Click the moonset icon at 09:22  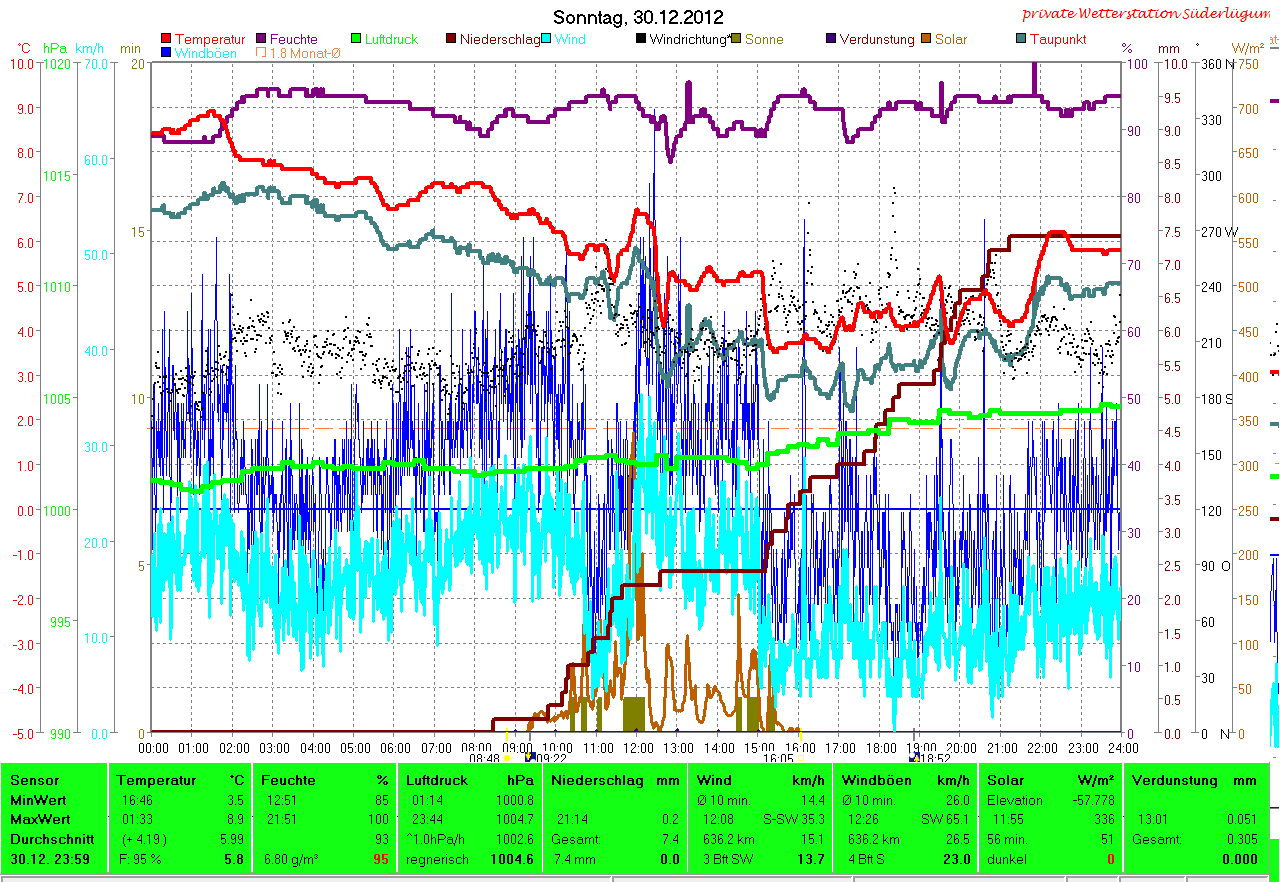pos(530,758)
